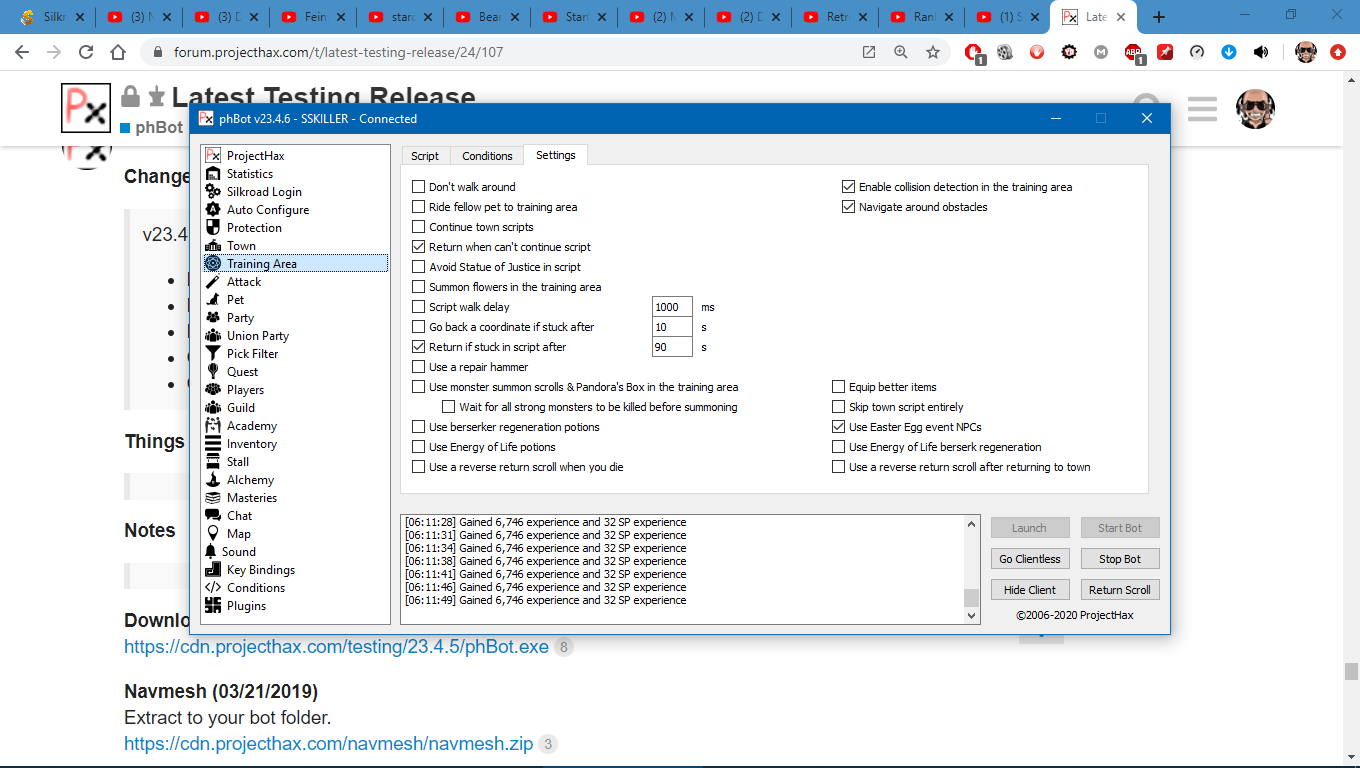Click the Chrome bookmark star icon
Image resolution: width=1360 pixels, height=768 pixels.
point(933,53)
